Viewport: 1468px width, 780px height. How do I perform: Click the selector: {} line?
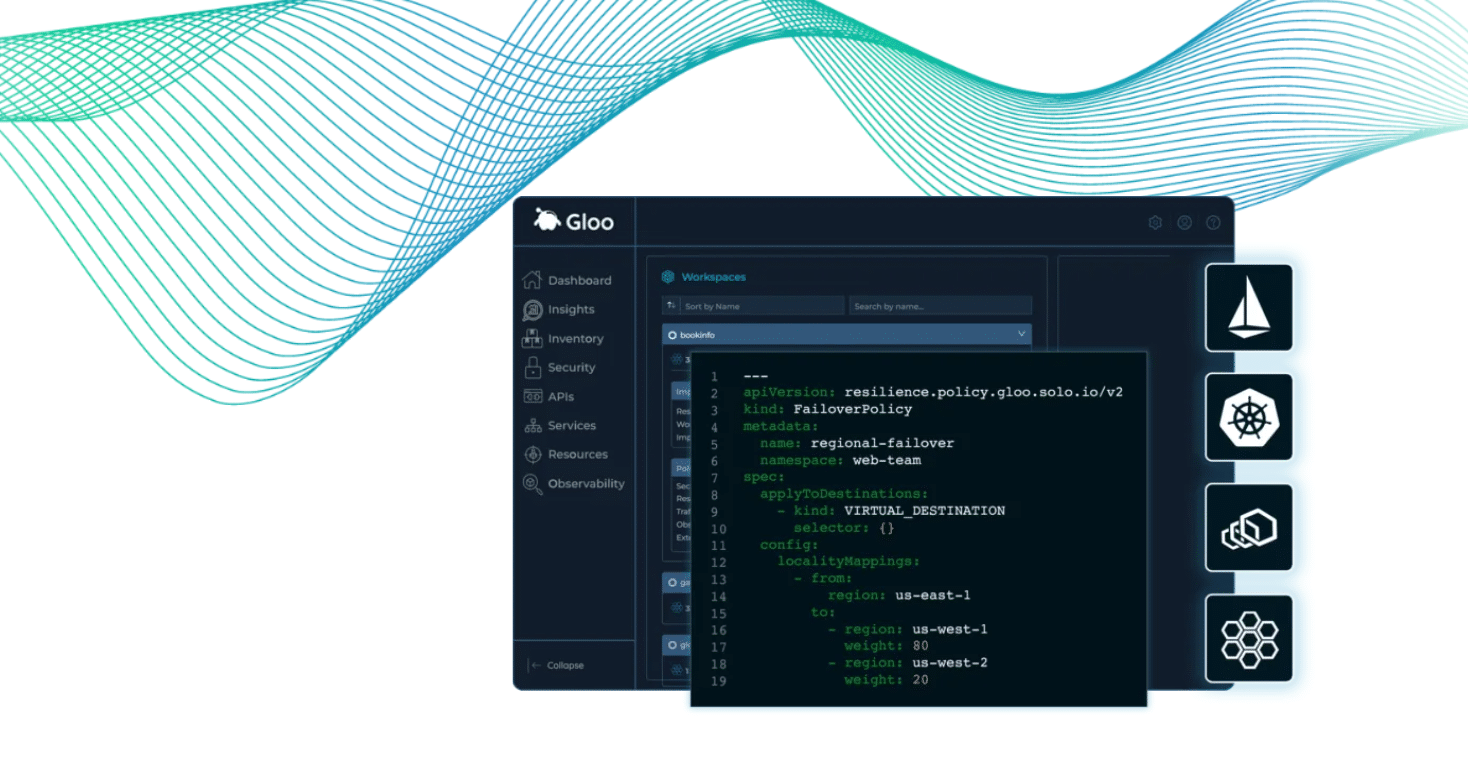pos(844,528)
